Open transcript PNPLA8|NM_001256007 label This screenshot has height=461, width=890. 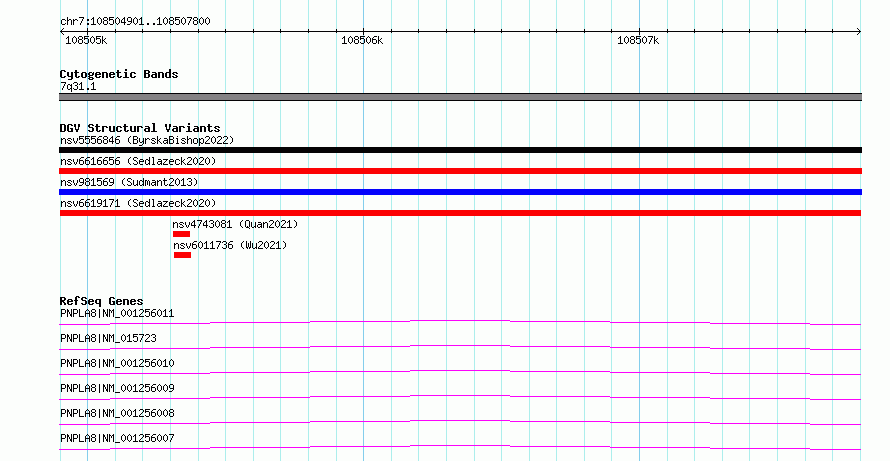click(117, 438)
